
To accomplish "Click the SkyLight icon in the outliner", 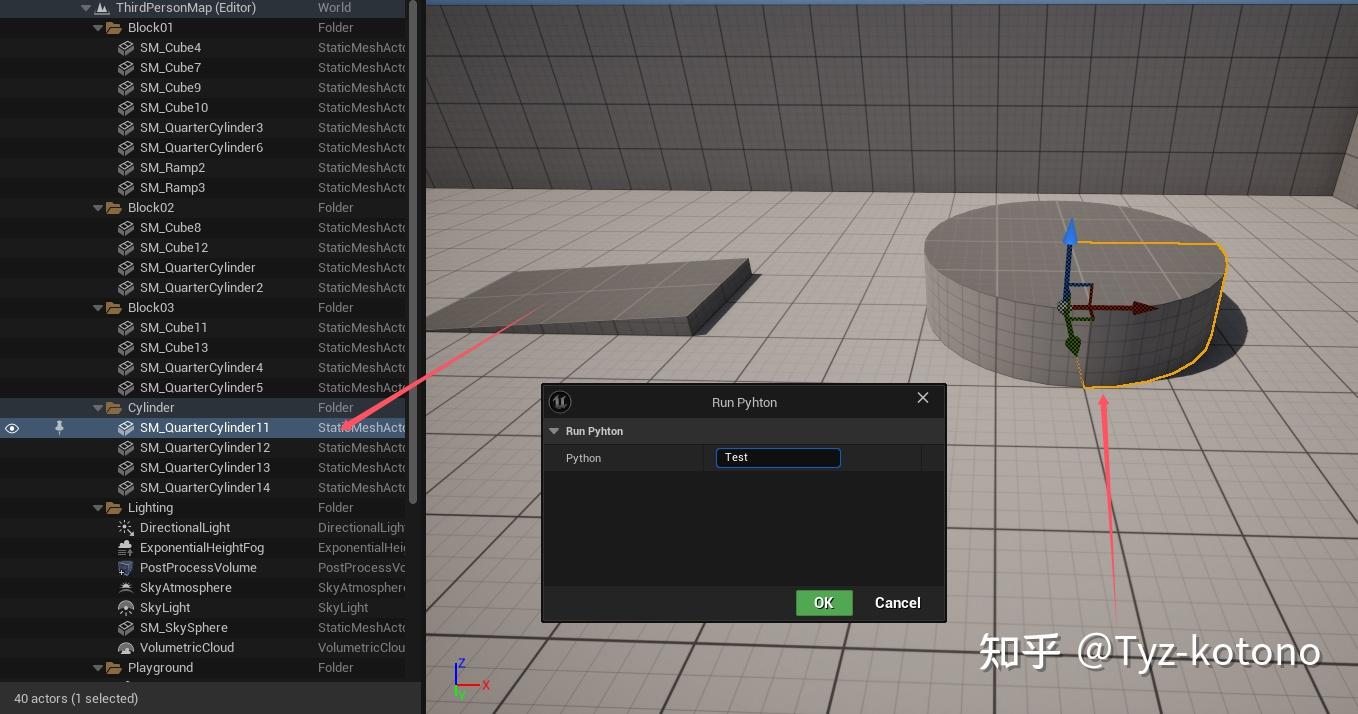I will pos(126,607).
